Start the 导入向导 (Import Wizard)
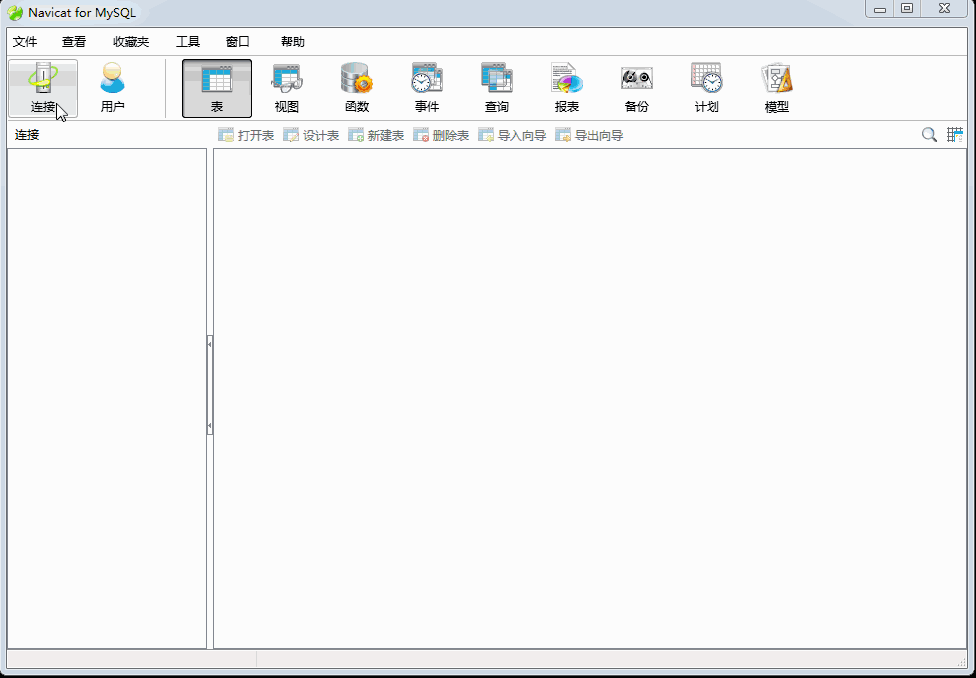 coord(512,135)
